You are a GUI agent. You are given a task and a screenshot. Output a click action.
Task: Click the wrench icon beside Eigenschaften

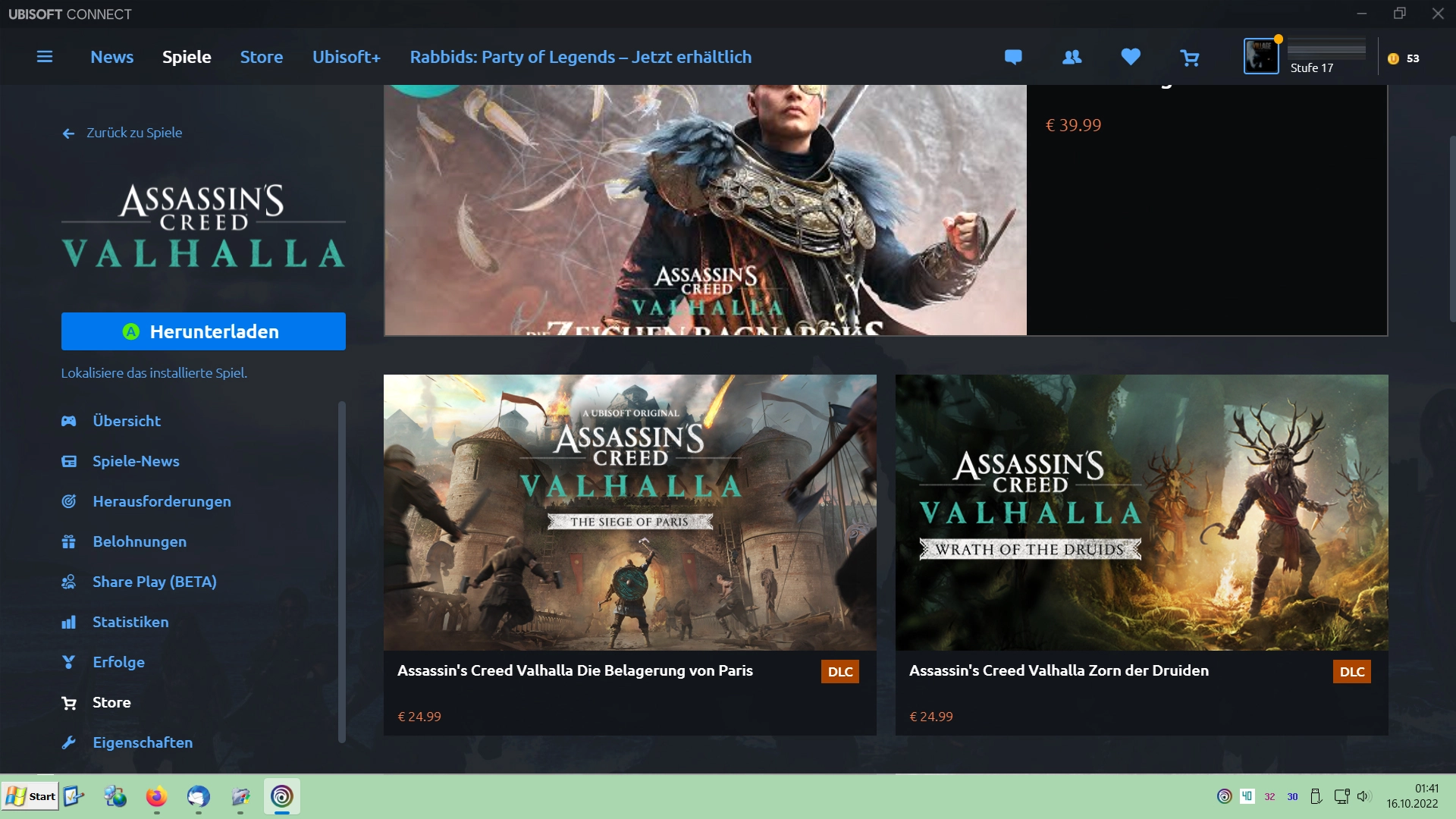click(69, 742)
